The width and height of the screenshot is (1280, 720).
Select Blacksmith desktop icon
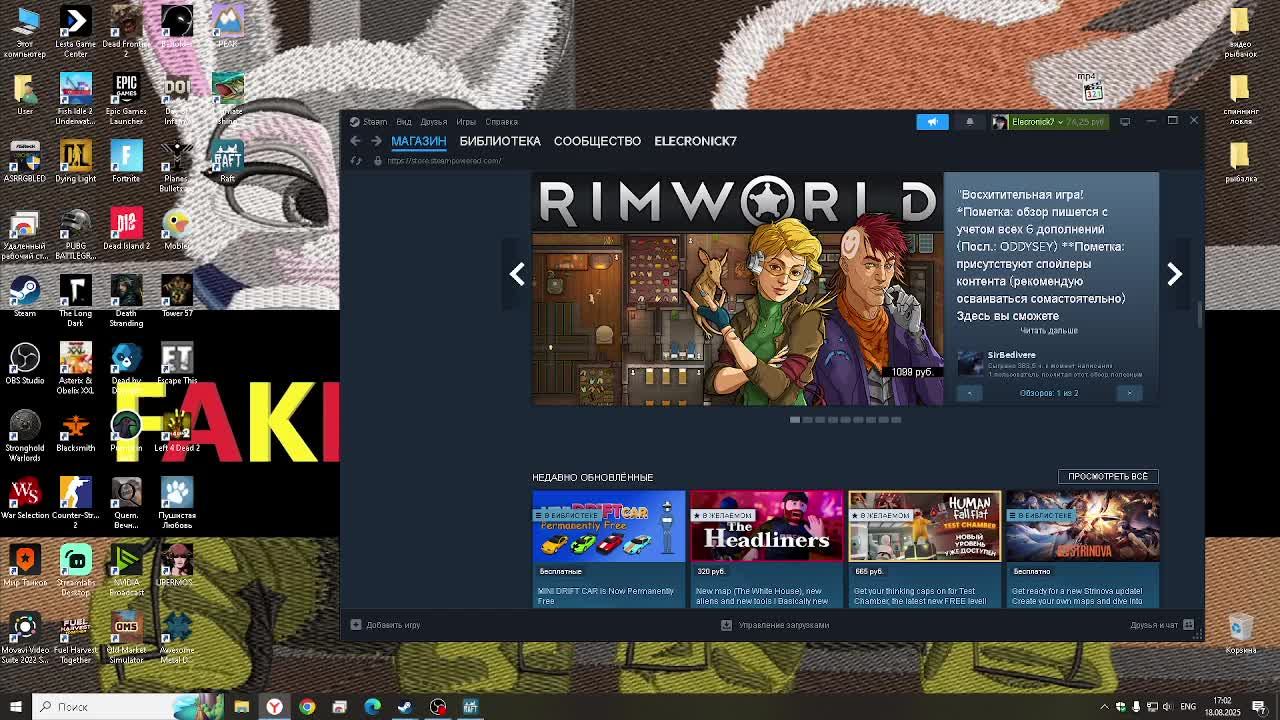coord(76,431)
